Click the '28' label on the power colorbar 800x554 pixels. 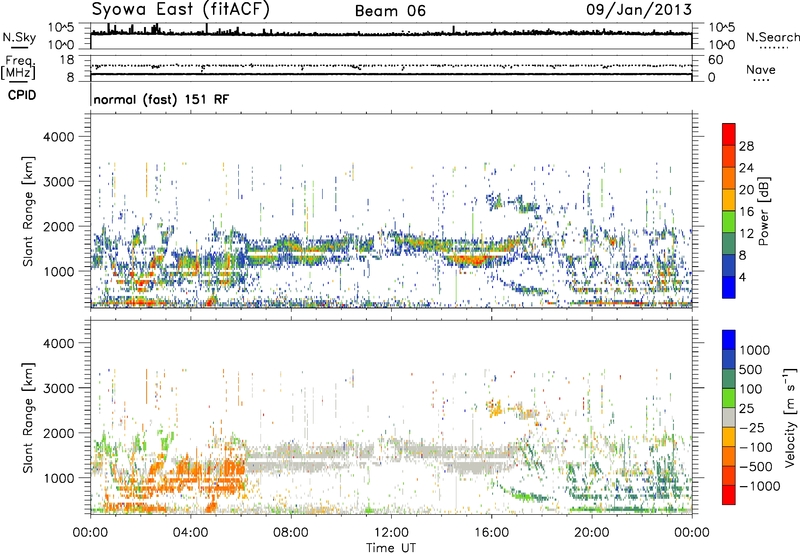[746, 146]
